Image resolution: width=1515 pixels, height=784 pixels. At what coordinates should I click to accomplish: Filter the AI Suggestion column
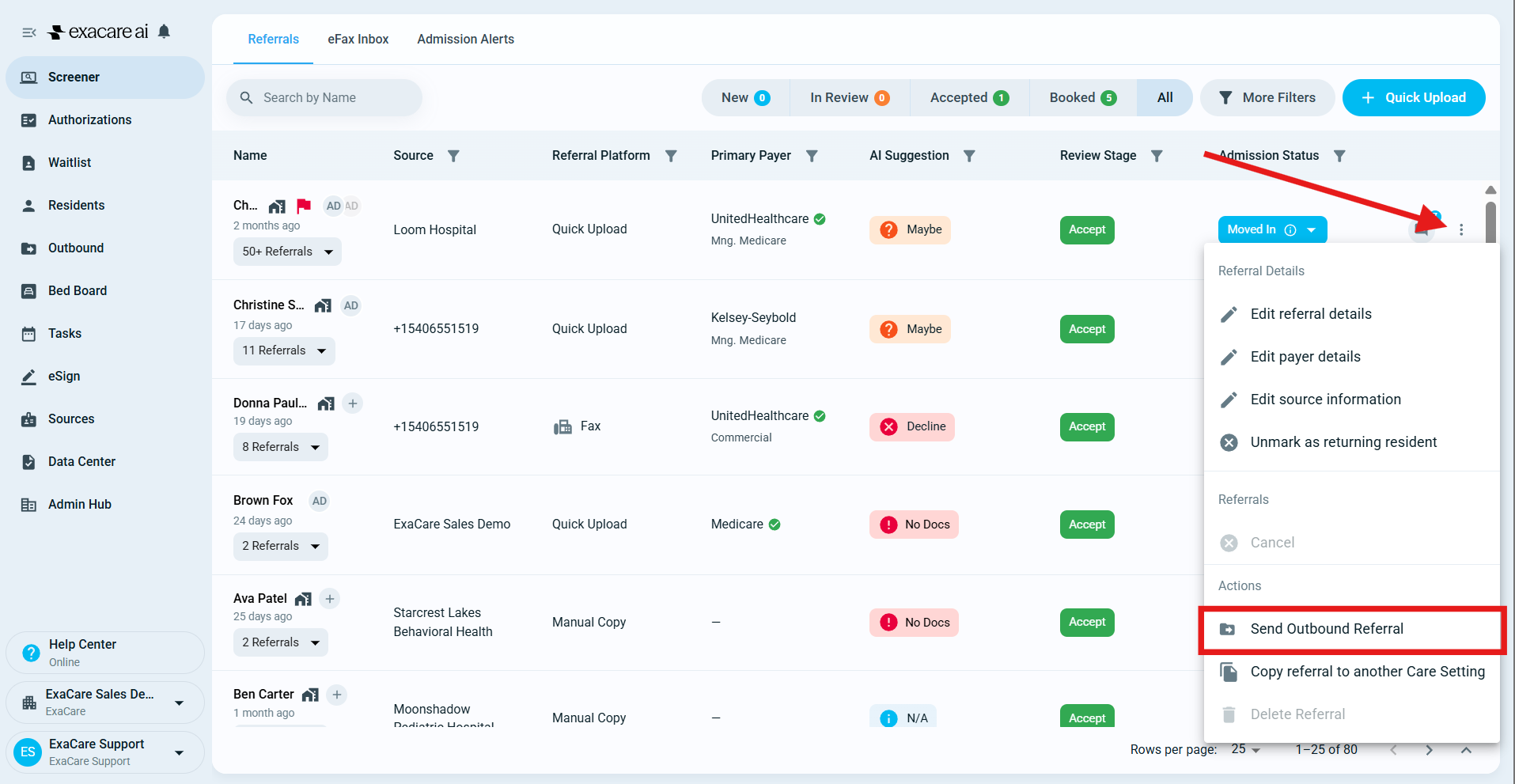[x=969, y=156]
